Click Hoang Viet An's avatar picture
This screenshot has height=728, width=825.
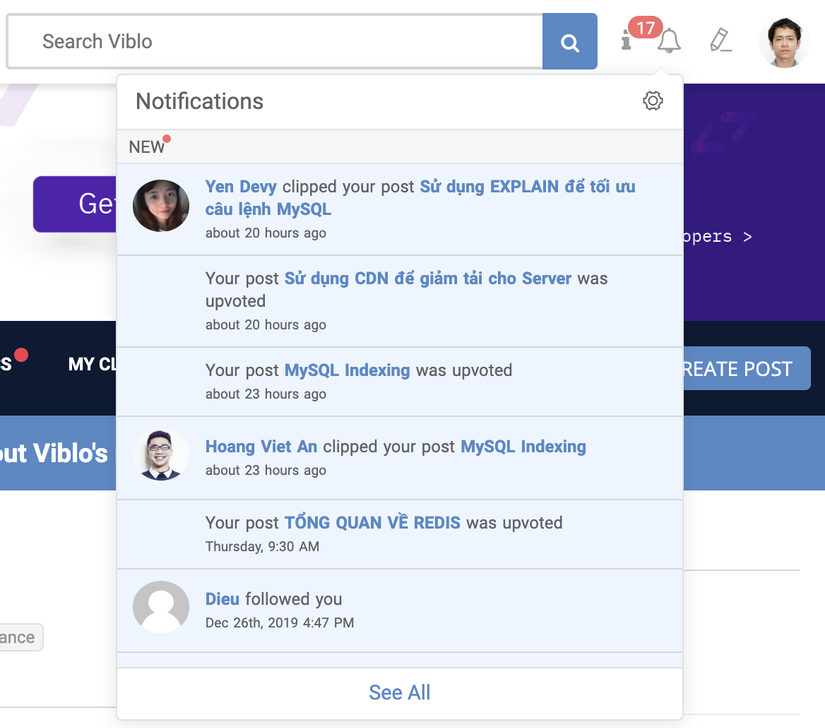pyautogui.click(x=161, y=456)
